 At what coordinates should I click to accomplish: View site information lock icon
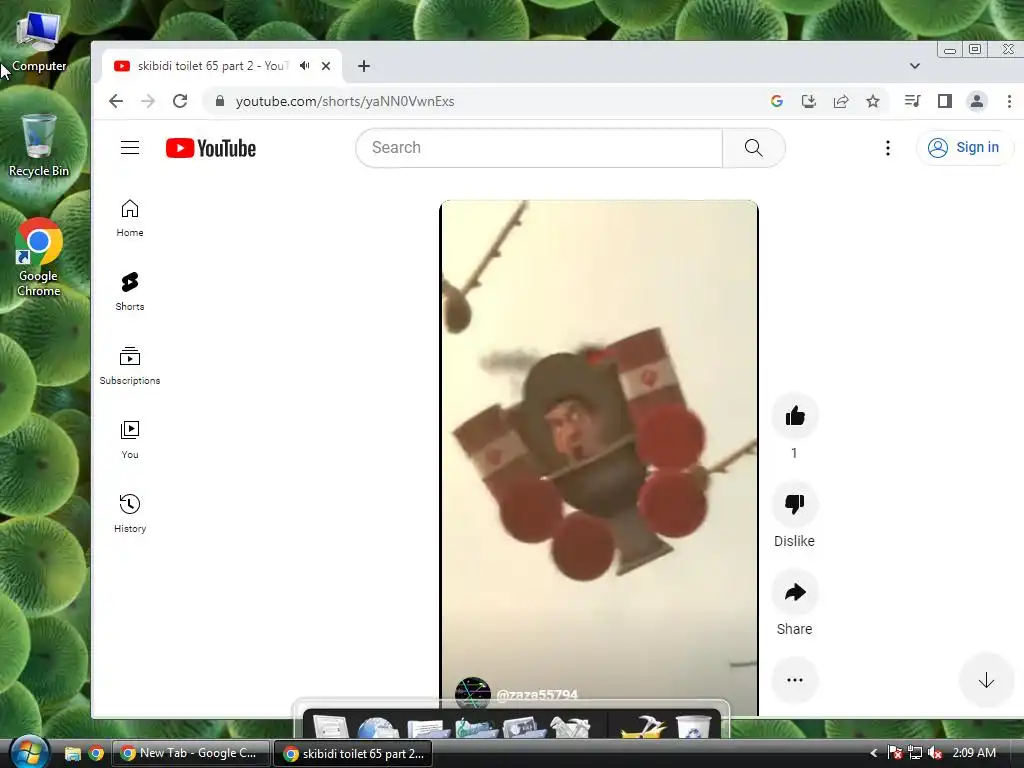pos(220,101)
